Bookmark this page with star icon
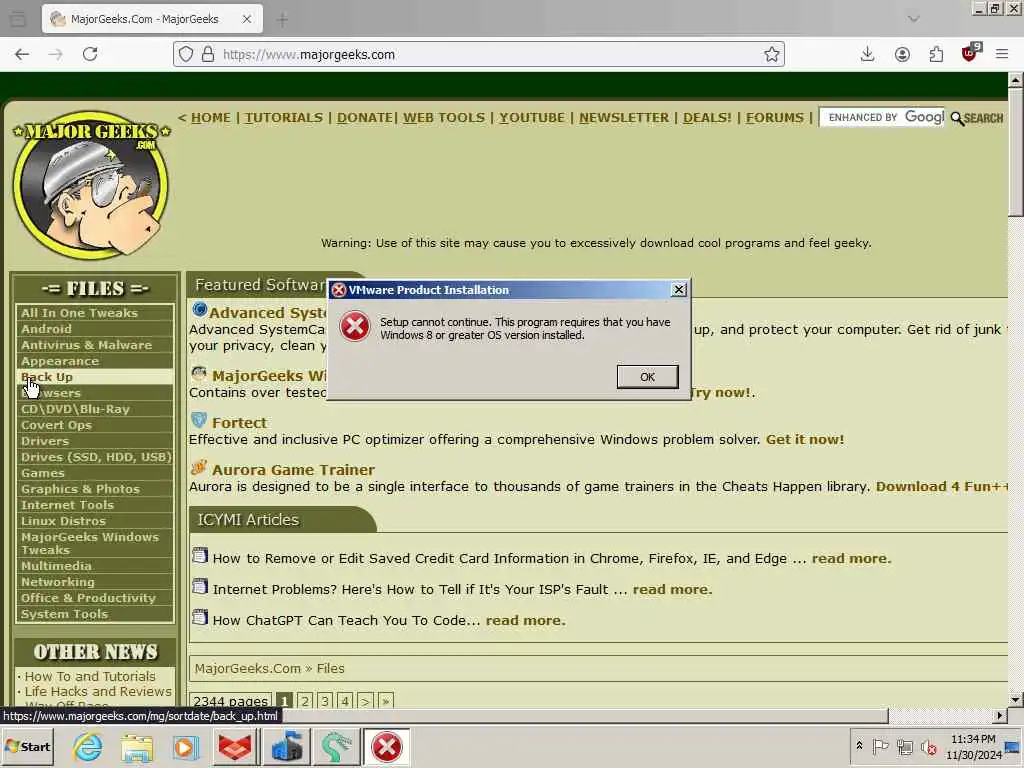 pos(771,54)
